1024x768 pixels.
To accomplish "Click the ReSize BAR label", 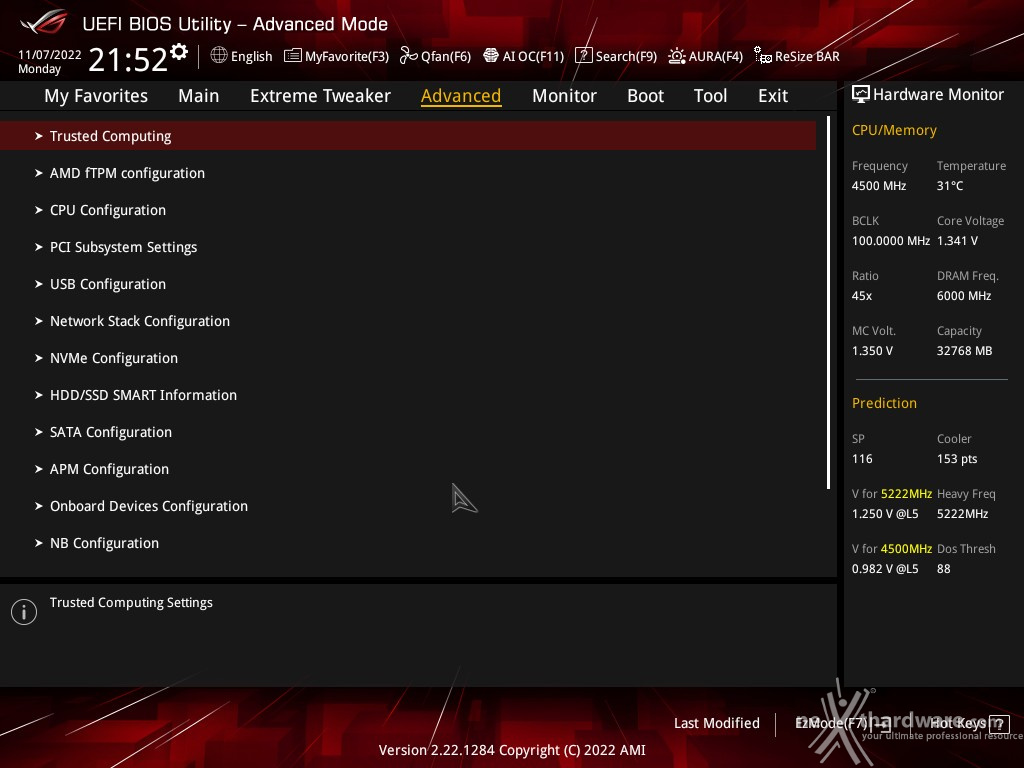I will coord(807,57).
